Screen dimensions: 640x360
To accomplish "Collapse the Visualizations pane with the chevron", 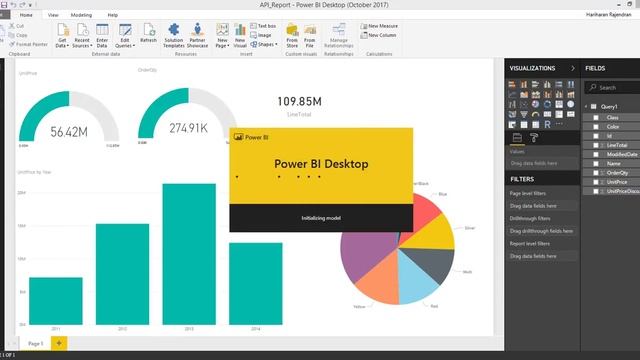I will (x=573, y=68).
